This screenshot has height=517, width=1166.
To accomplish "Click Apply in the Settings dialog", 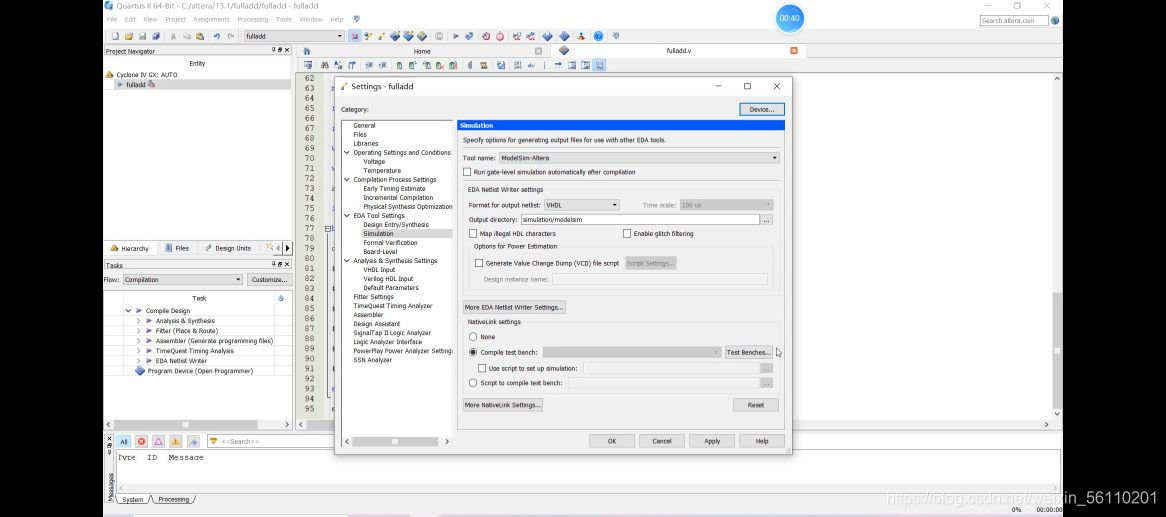I will [712, 441].
